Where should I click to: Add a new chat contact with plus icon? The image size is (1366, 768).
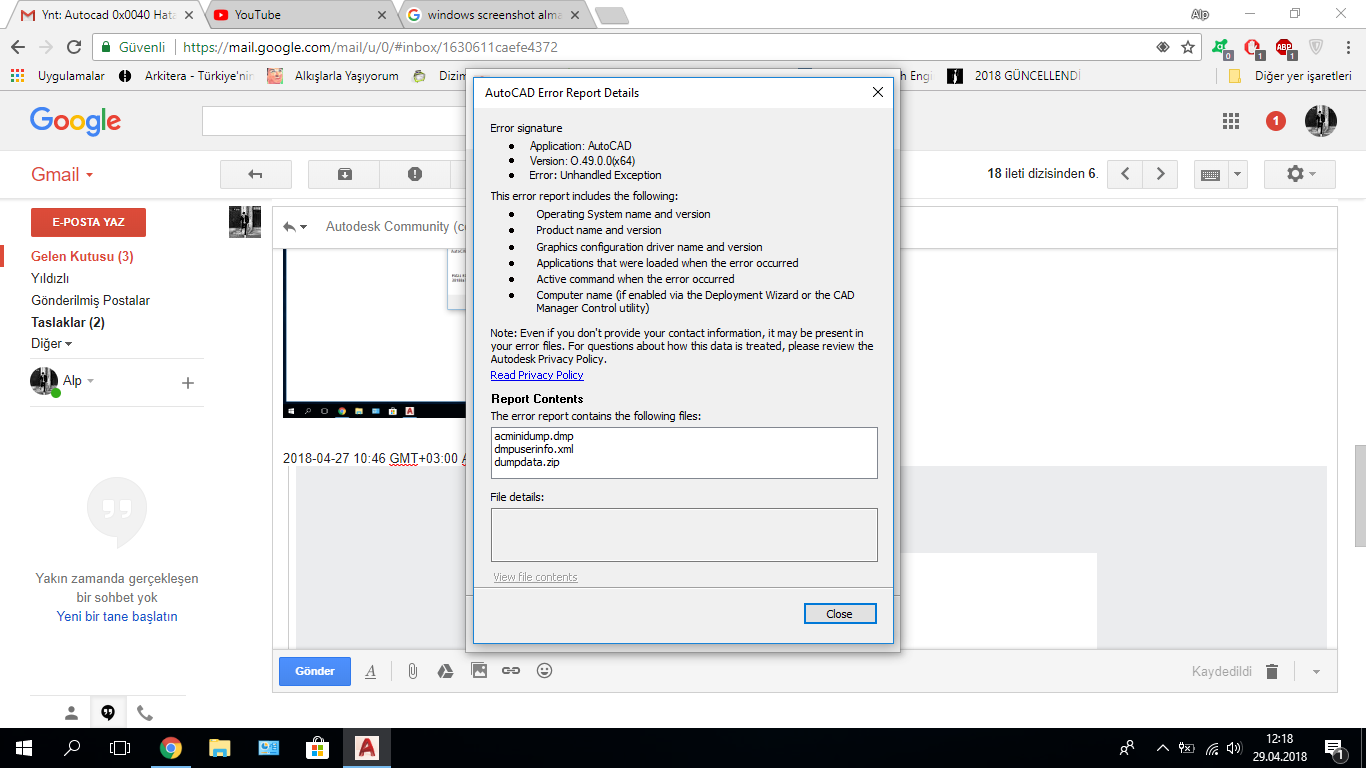click(187, 382)
